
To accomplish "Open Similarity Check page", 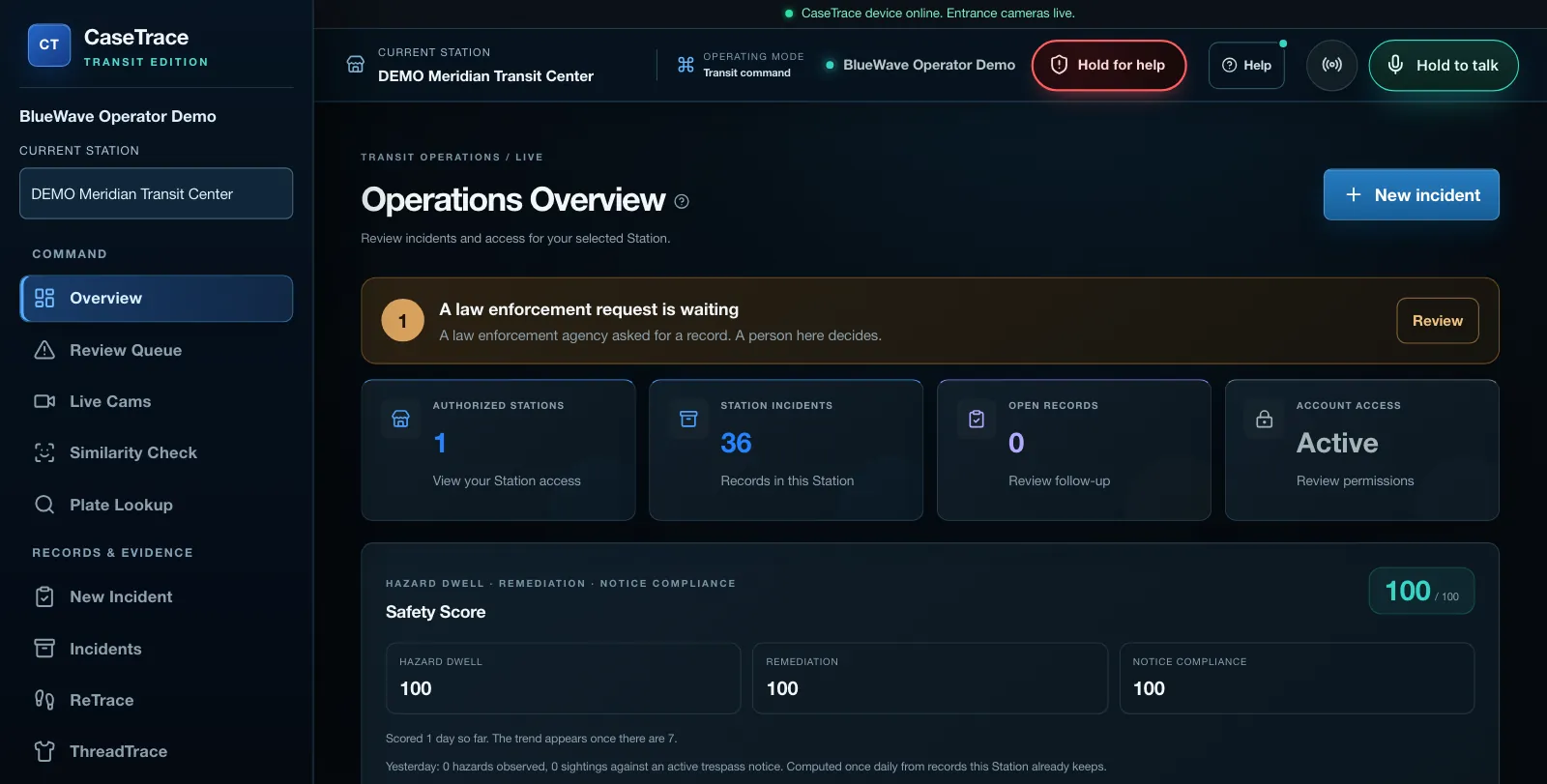I will [x=156, y=452].
